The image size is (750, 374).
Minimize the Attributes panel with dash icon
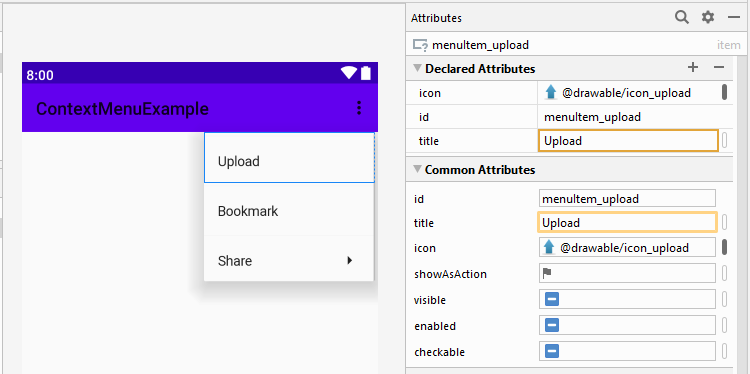734,18
